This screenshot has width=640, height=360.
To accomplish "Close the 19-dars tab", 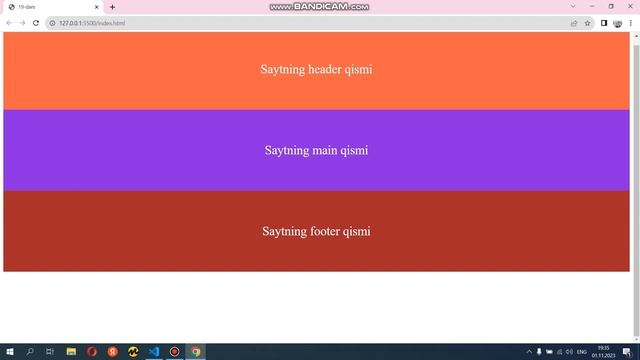I will tap(97, 7).
